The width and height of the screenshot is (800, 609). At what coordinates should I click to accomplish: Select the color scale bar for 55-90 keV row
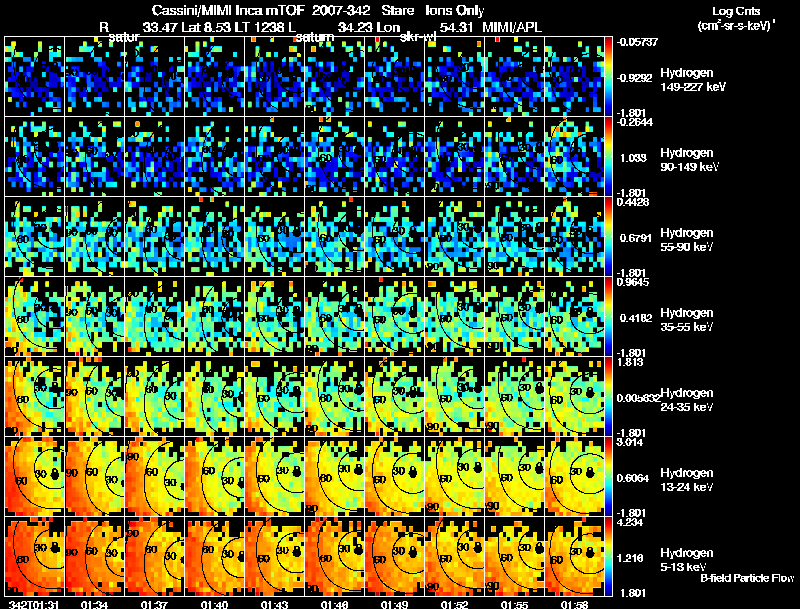608,237
